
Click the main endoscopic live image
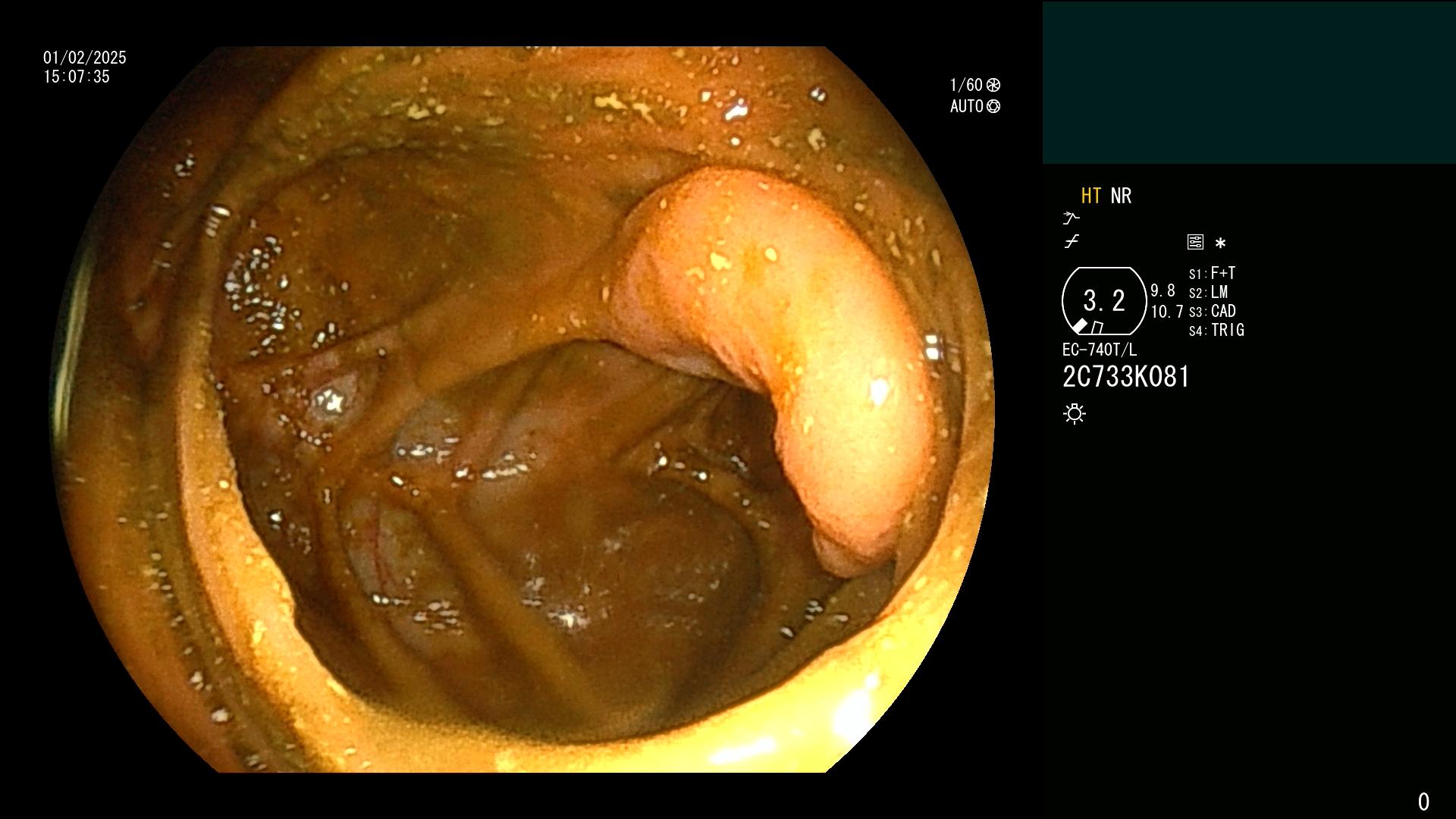pyautogui.click(x=522, y=409)
